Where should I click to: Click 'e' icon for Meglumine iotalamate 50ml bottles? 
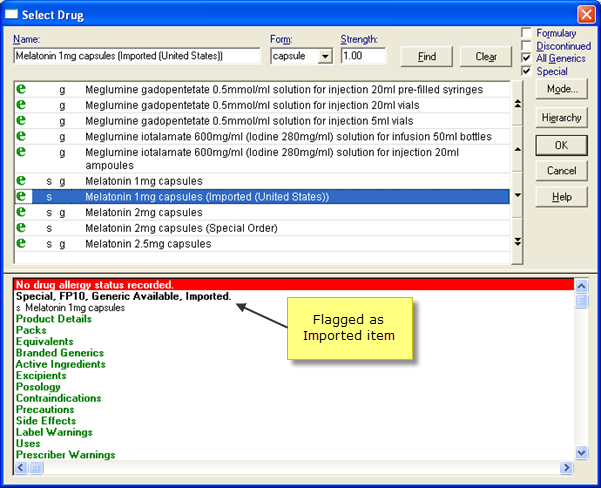pyautogui.click(x=21, y=135)
